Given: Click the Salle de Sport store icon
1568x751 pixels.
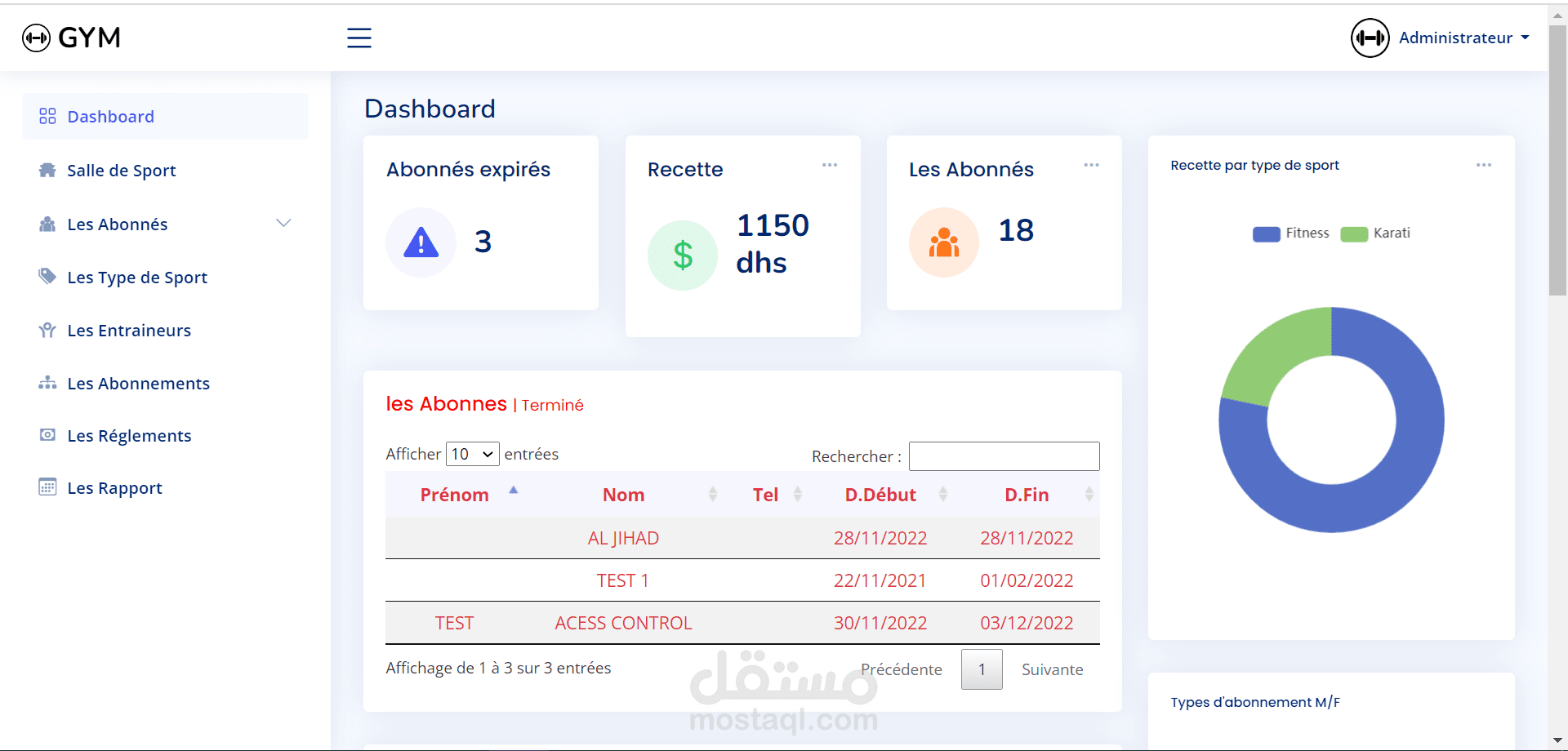Looking at the screenshot, I should tap(47, 170).
